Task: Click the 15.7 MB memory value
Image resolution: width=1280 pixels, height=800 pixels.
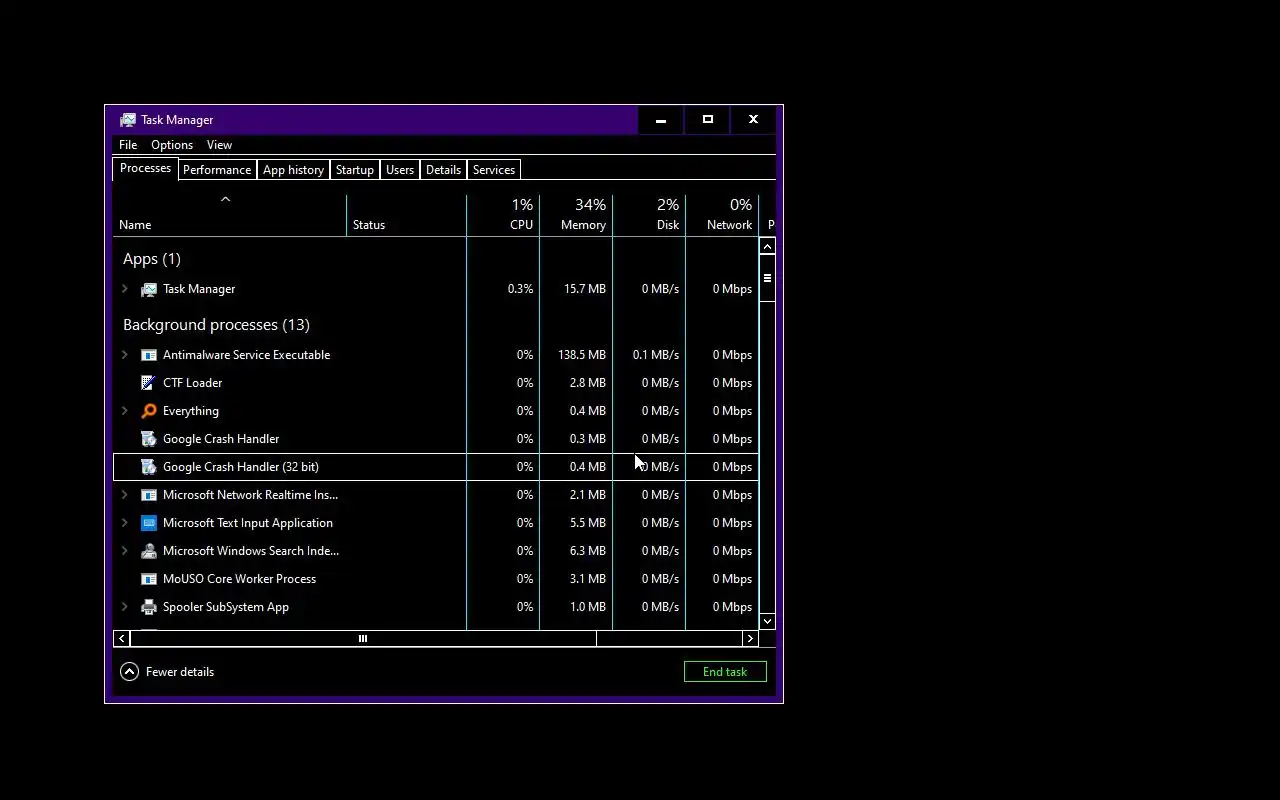Action: pos(585,289)
